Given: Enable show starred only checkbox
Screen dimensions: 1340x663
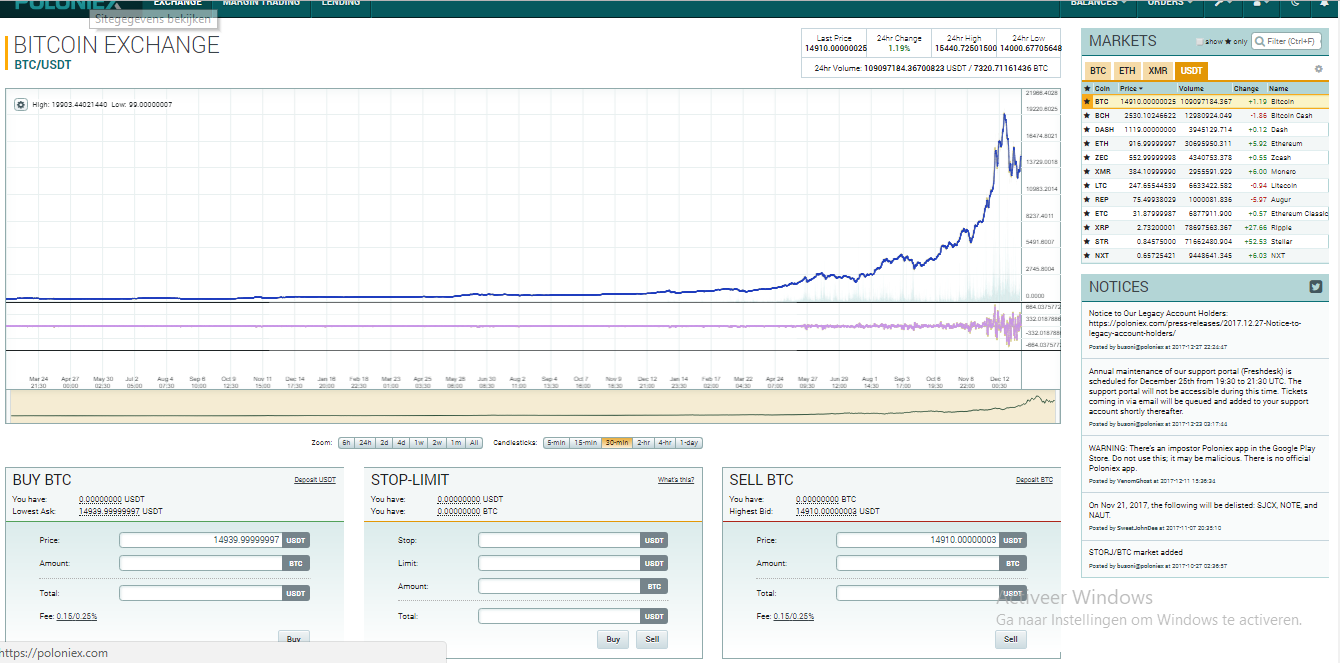Looking at the screenshot, I should [1200, 42].
